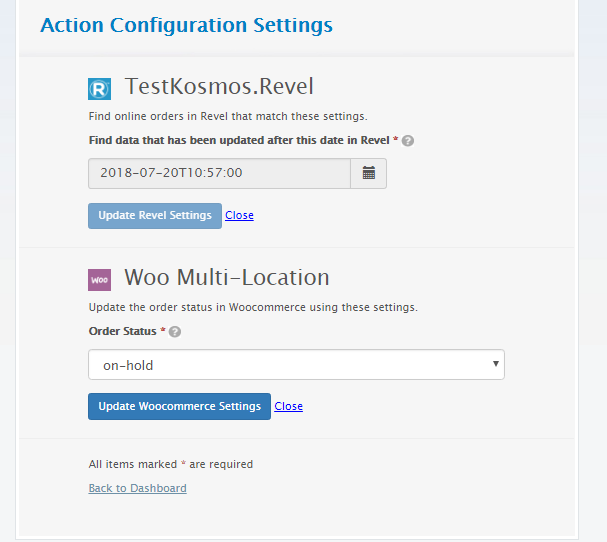Click the TestKosmos.Revel heading
The width and height of the screenshot is (607, 542).
tap(219, 86)
